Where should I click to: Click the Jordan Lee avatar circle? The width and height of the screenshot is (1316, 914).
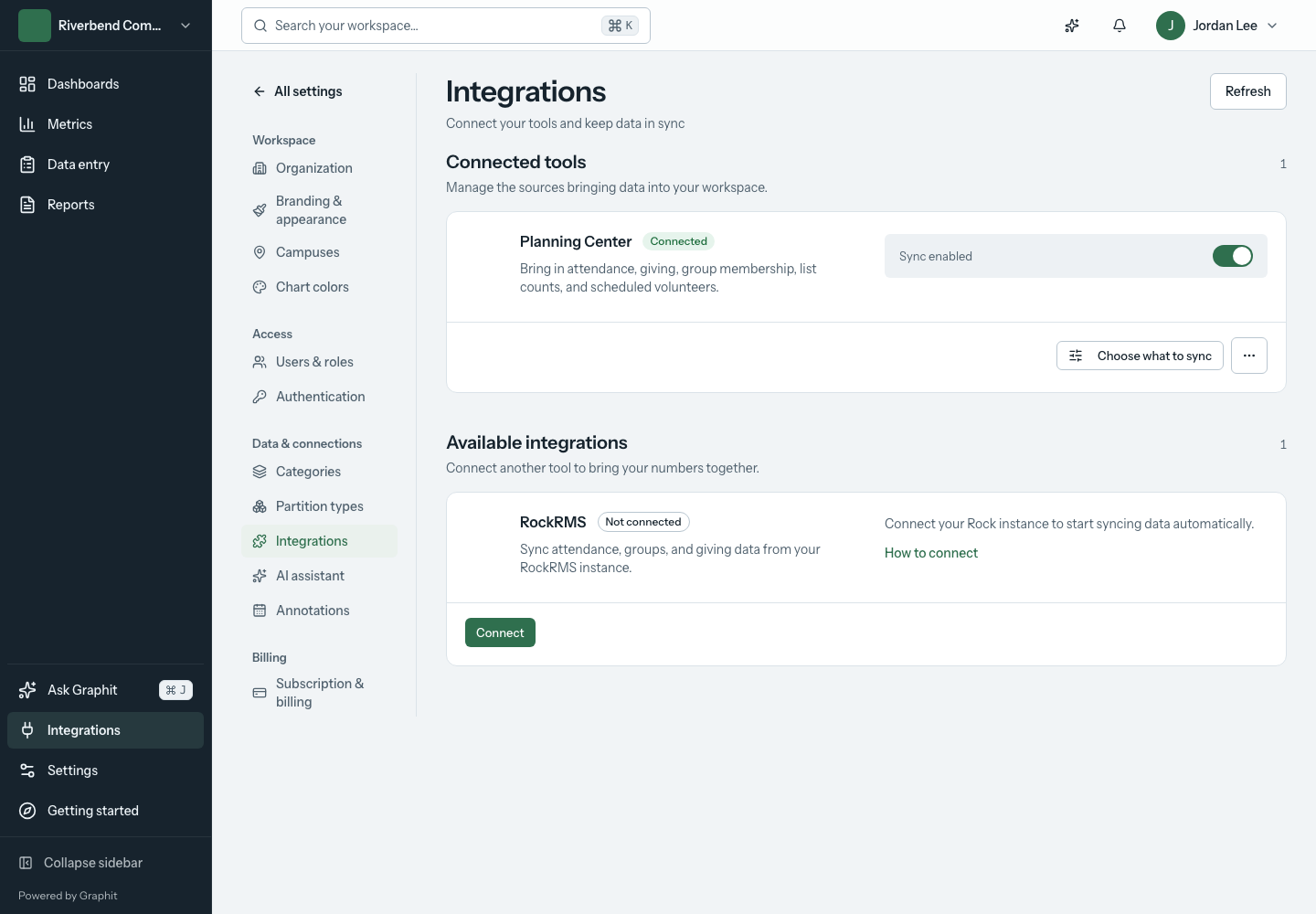[x=1171, y=26]
